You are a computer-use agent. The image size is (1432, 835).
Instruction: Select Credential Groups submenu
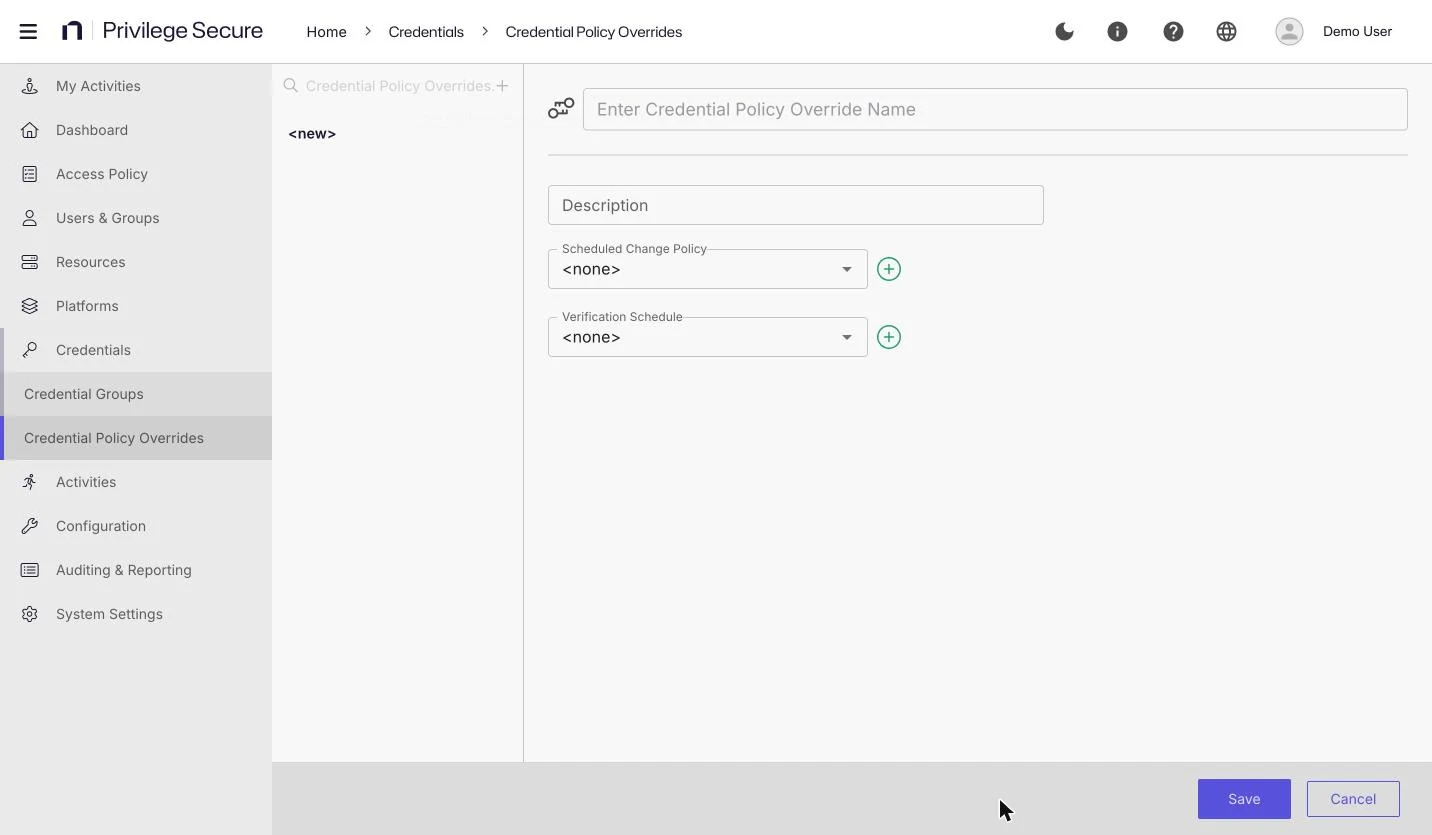pyautogui.click(x=136, y=394)
